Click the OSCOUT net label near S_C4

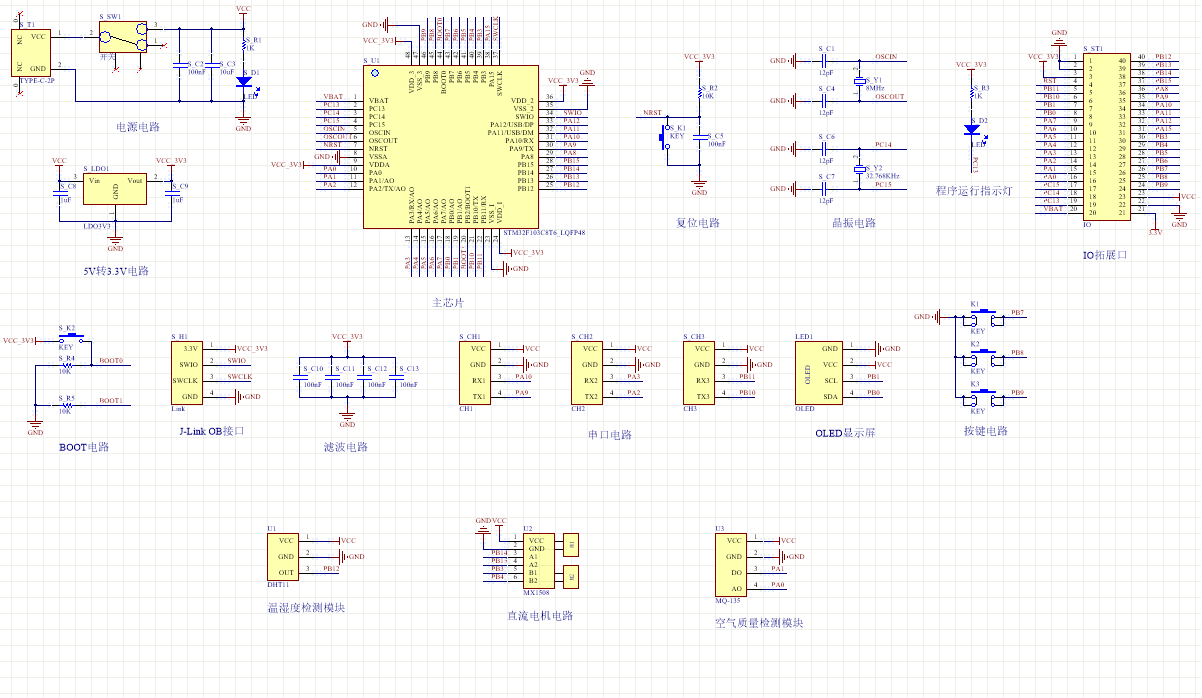click(x=889, y=97)
